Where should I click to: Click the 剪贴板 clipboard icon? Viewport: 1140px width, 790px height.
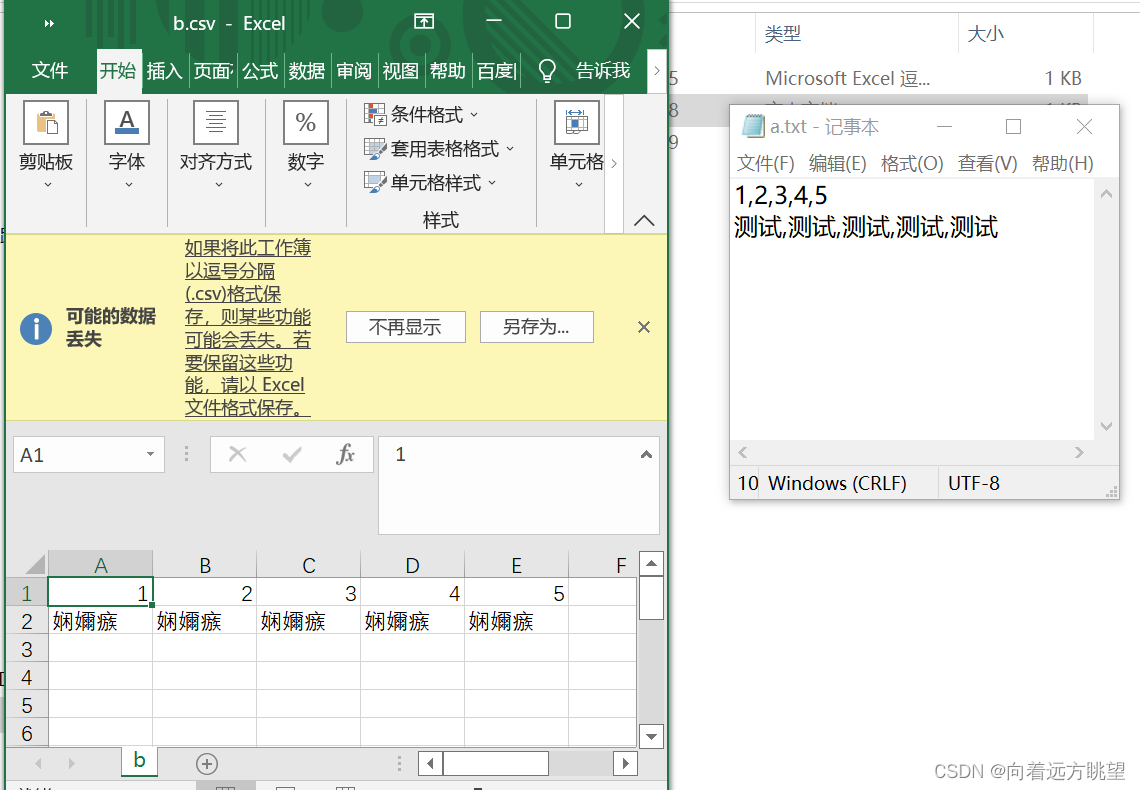(x=45, y=122)
